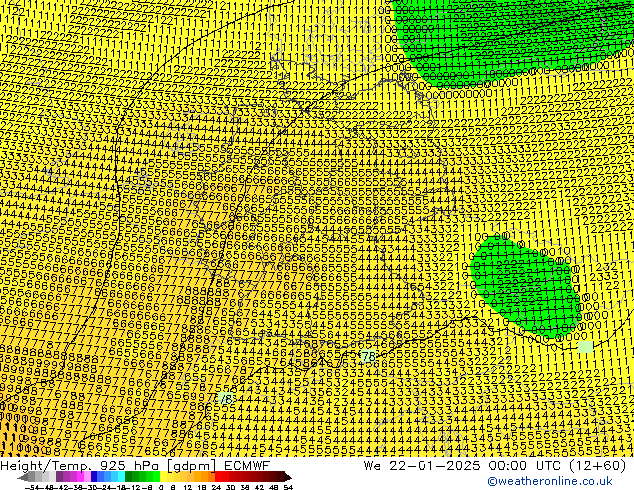The height and width of the screenshot is (490, 634).
Task: Click the orange swatch just before the red section
Action: click(x=211, y=476)
